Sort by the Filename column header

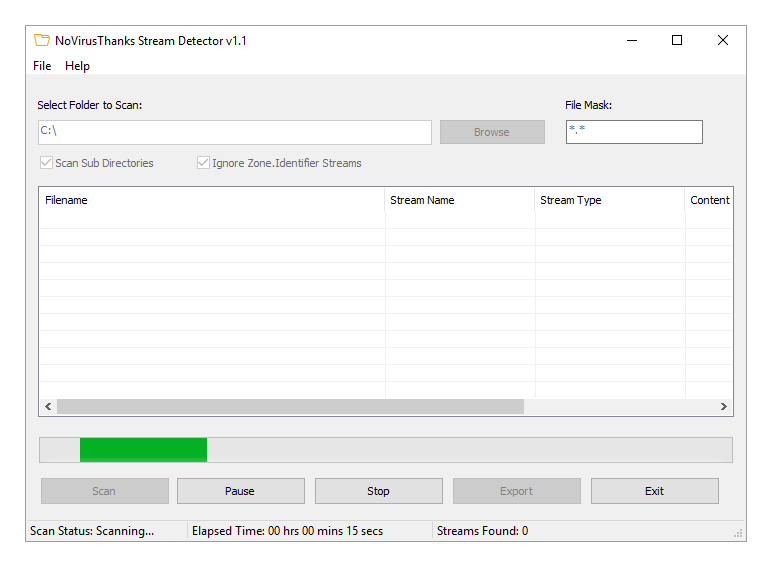coord(212,200)
